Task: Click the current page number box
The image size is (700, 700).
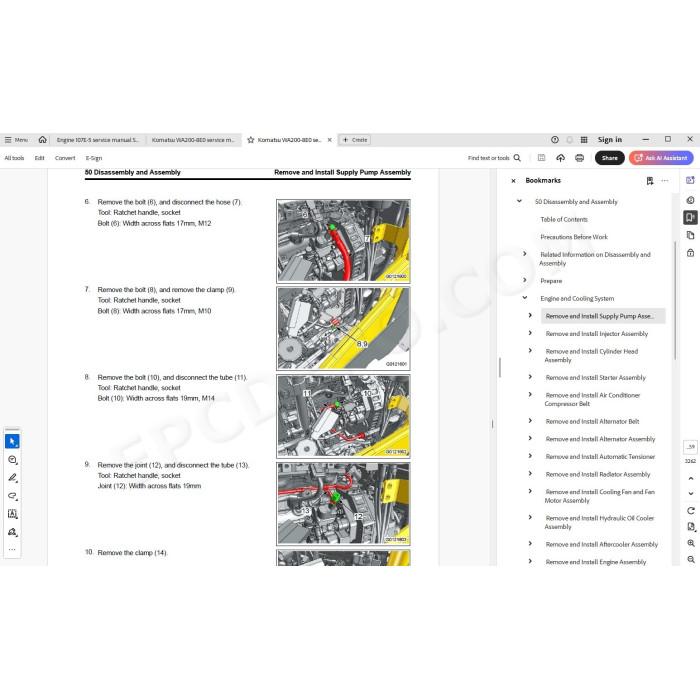Action: pos(690,447)
